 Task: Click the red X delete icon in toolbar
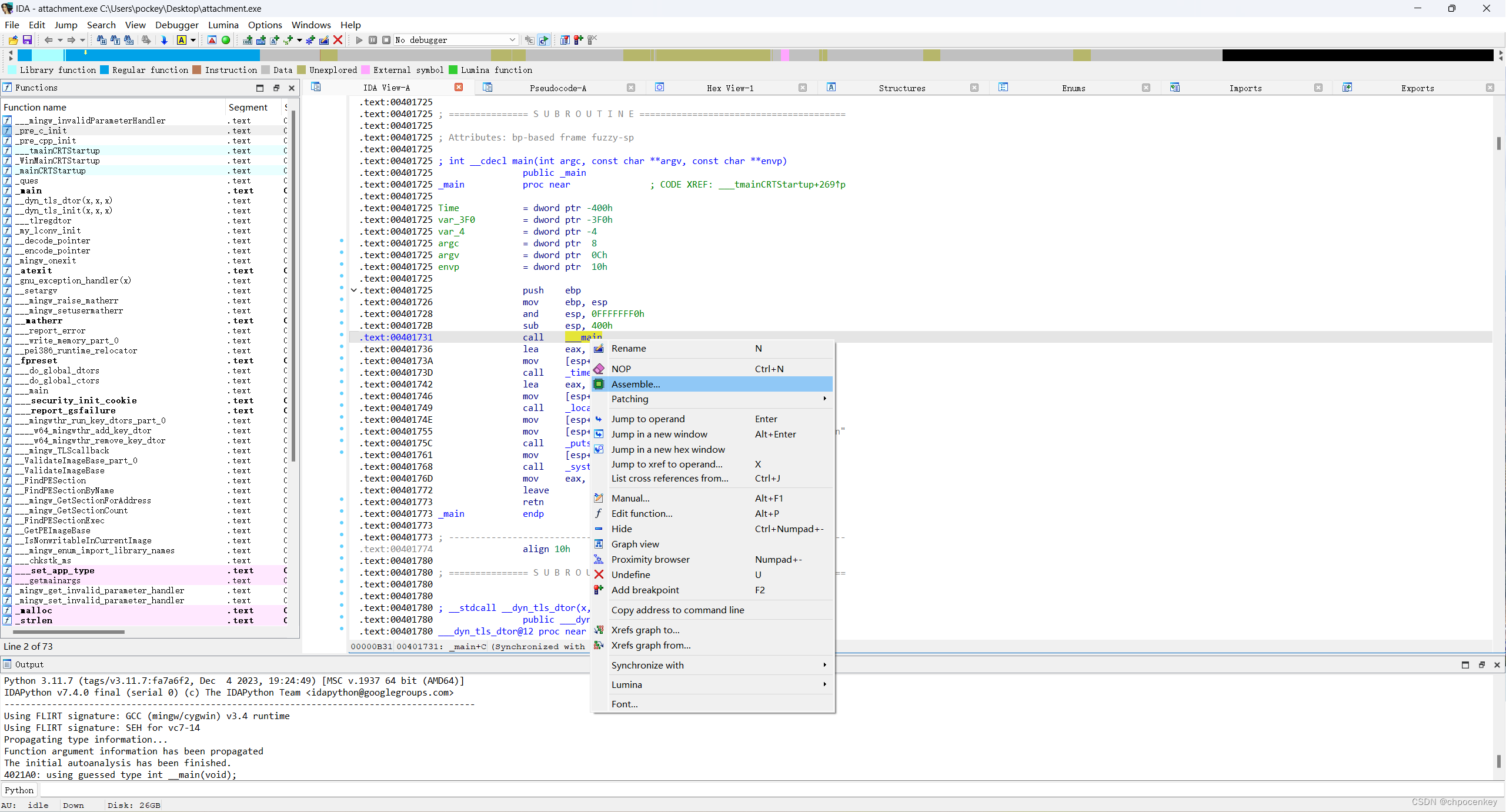pos(338,40)
